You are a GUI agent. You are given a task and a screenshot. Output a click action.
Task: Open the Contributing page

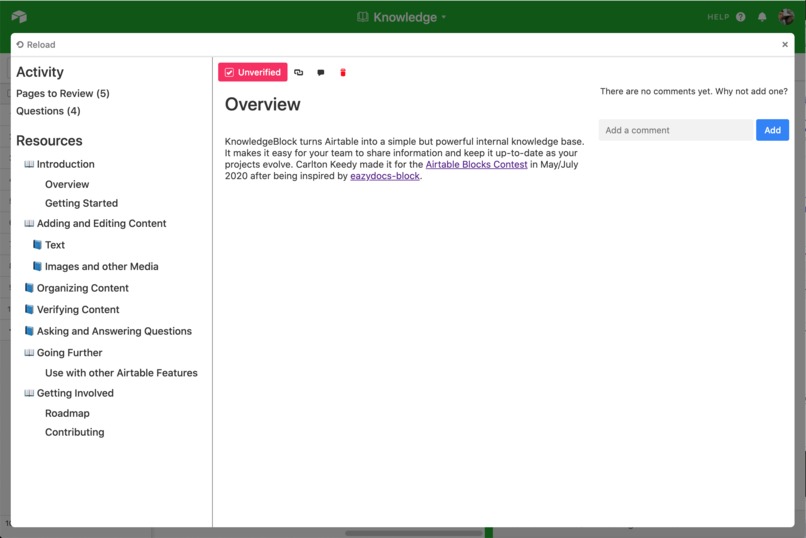tap(75, 432)
